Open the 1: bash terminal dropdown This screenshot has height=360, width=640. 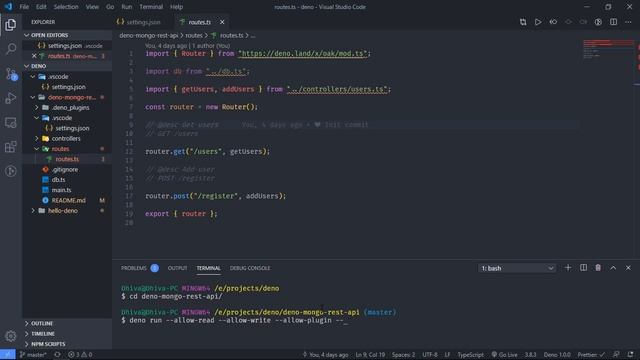[517, 268]
